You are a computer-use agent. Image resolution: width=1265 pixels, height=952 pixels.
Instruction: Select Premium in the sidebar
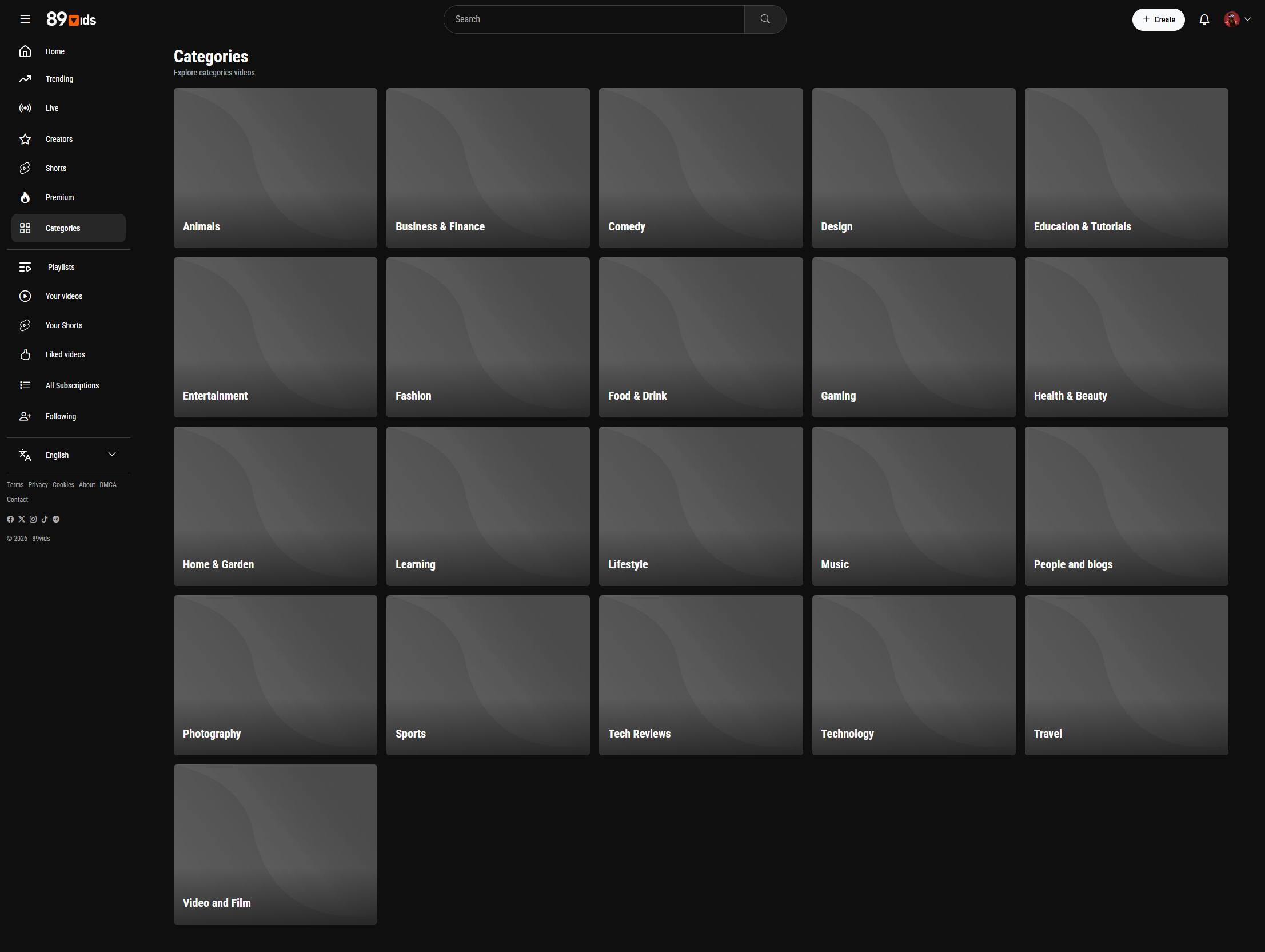click(59, 197)
